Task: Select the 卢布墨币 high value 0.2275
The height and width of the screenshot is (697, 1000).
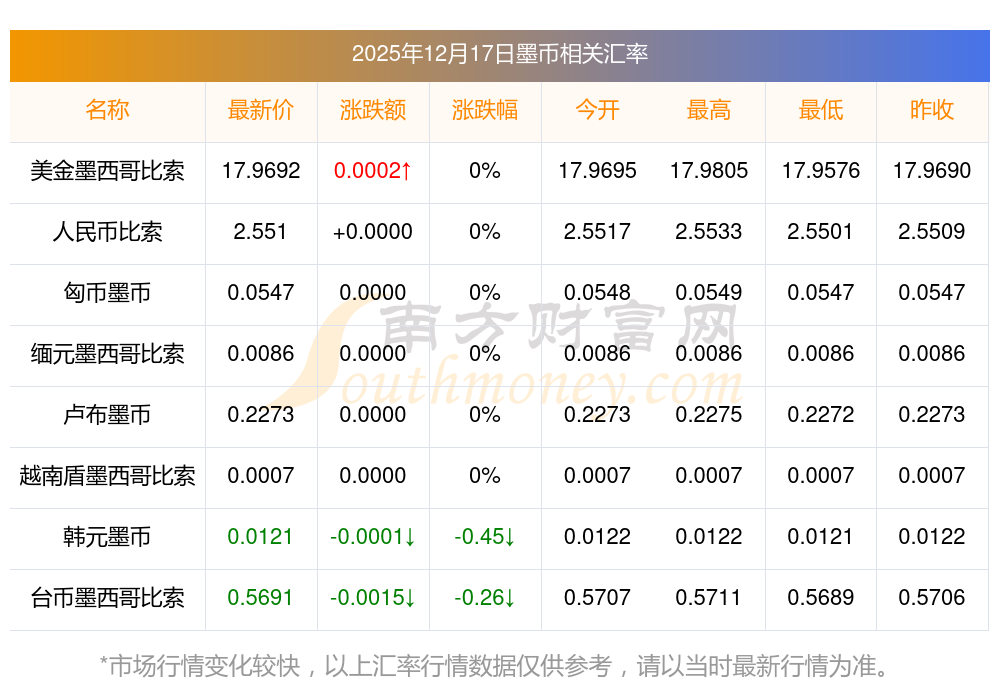Action: coord(709,415)
